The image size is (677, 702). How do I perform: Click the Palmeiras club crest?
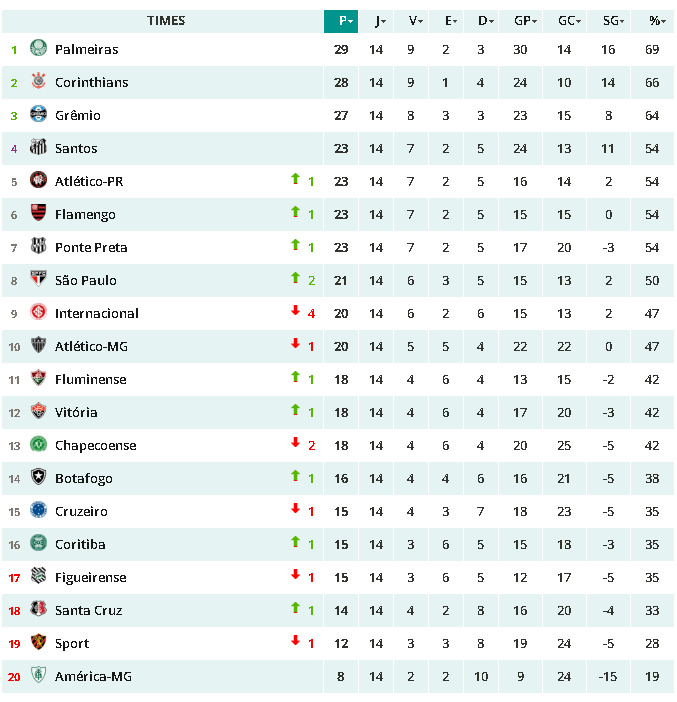39,49
